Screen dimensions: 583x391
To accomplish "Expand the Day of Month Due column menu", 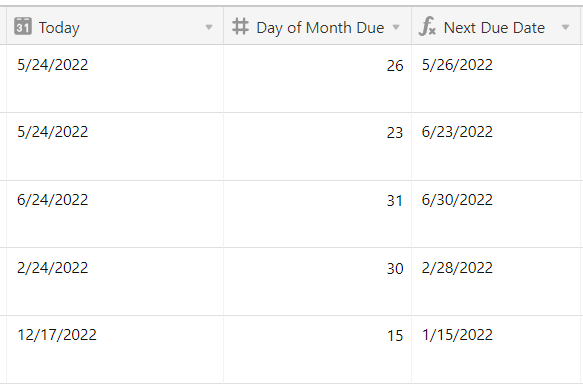I will (x=396, y=27).
